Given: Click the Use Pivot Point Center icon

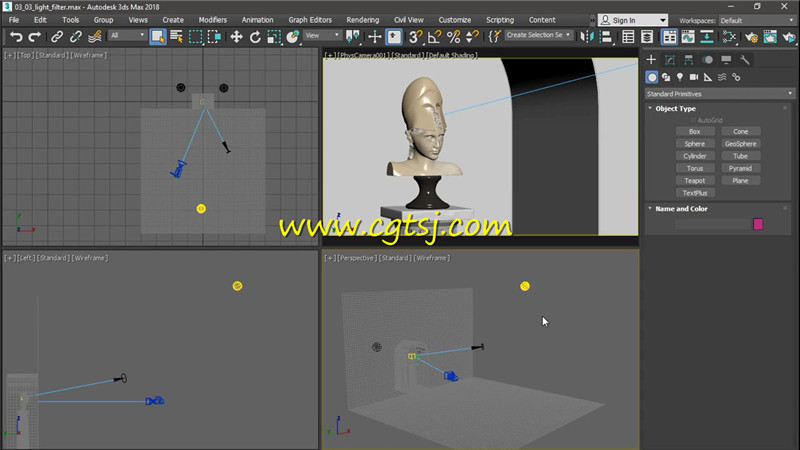Looking at the screenshot, I should pyautogui.click(x=353, y=37).
